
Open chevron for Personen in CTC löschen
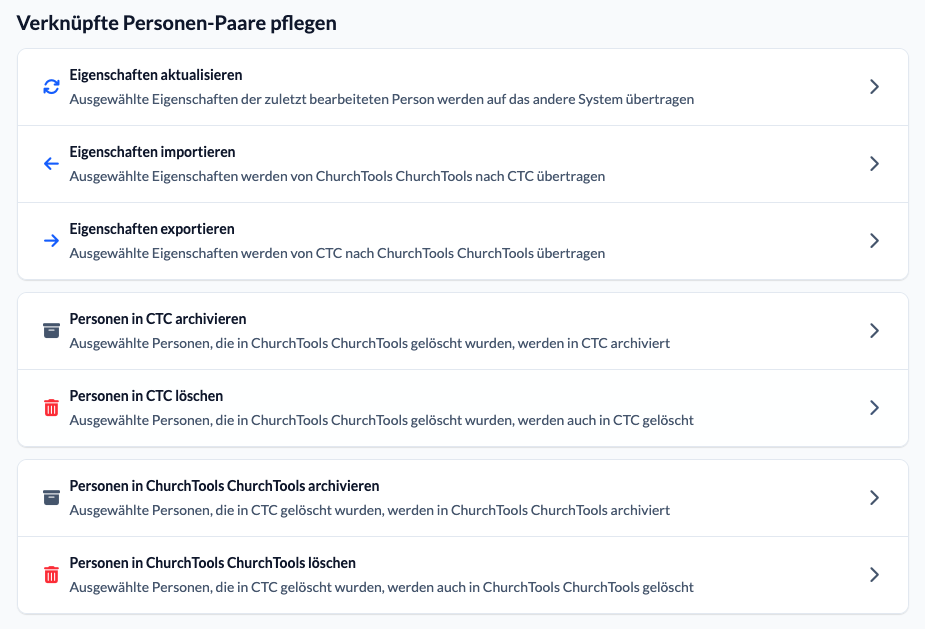click(x=874, y=408)
